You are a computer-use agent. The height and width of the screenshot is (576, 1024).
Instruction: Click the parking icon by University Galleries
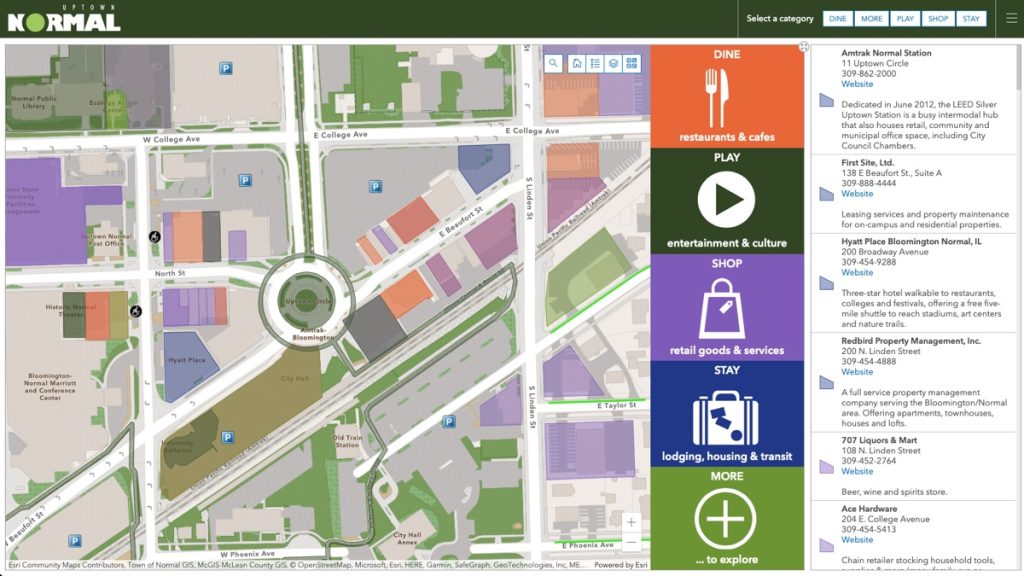point(227,438)
